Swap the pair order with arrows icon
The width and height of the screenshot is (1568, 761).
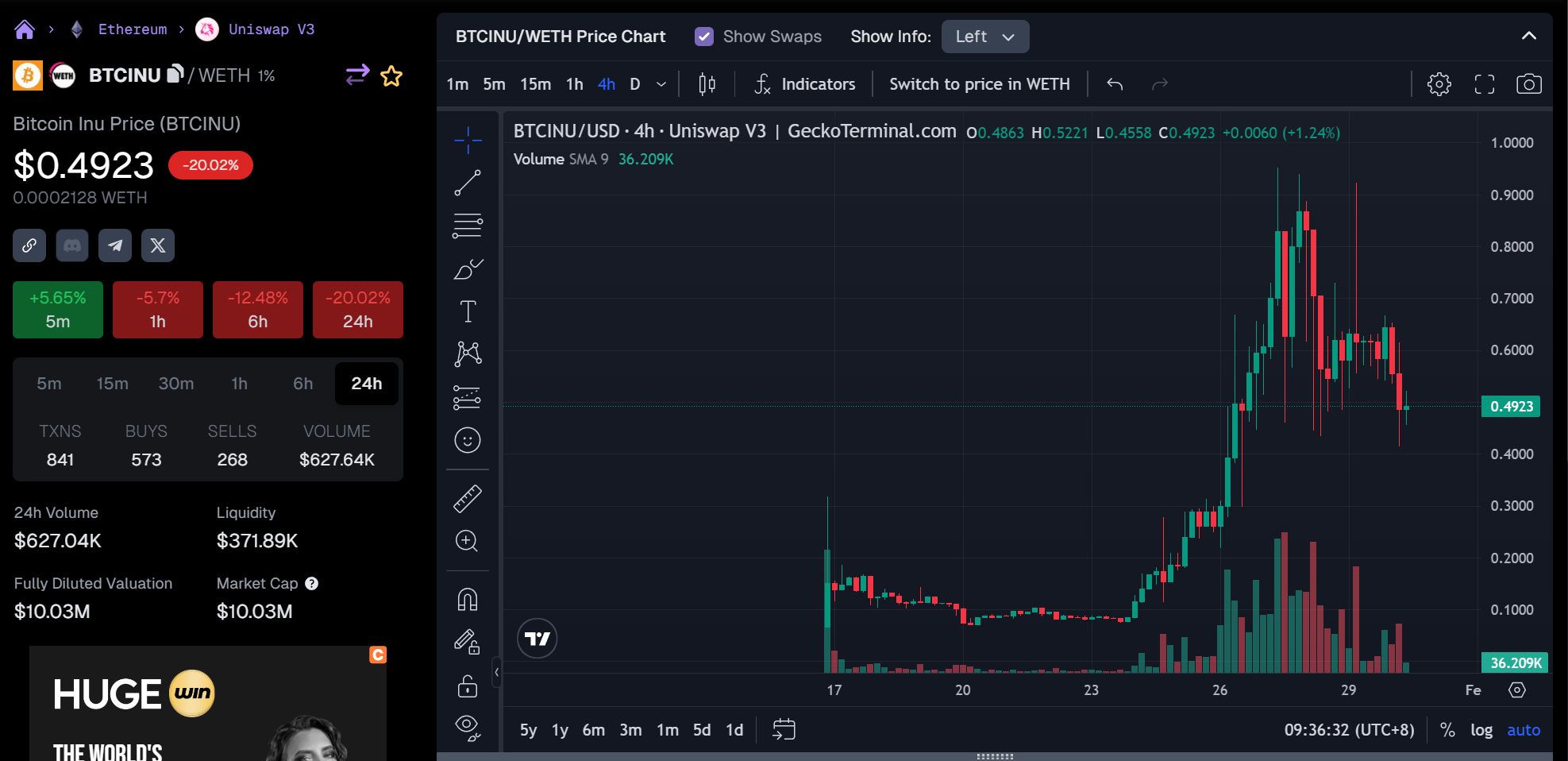coord(357,75)
